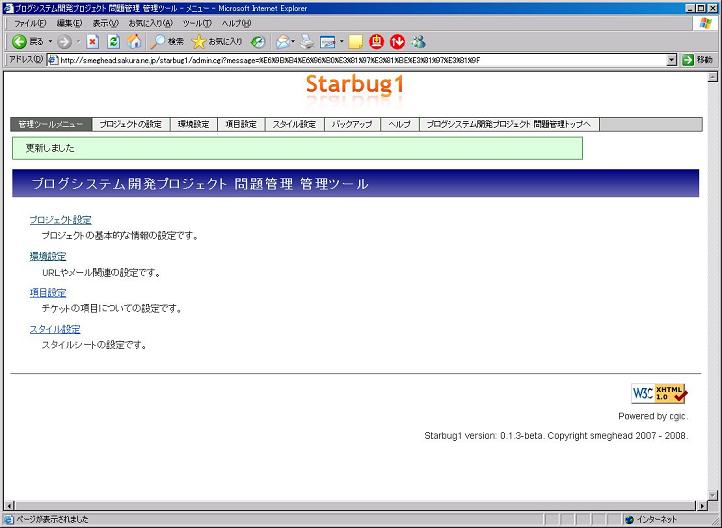This screenshot has width=722, height=528.
Task: Open the Search (検索) toolbar button
Action: point(168,42)
